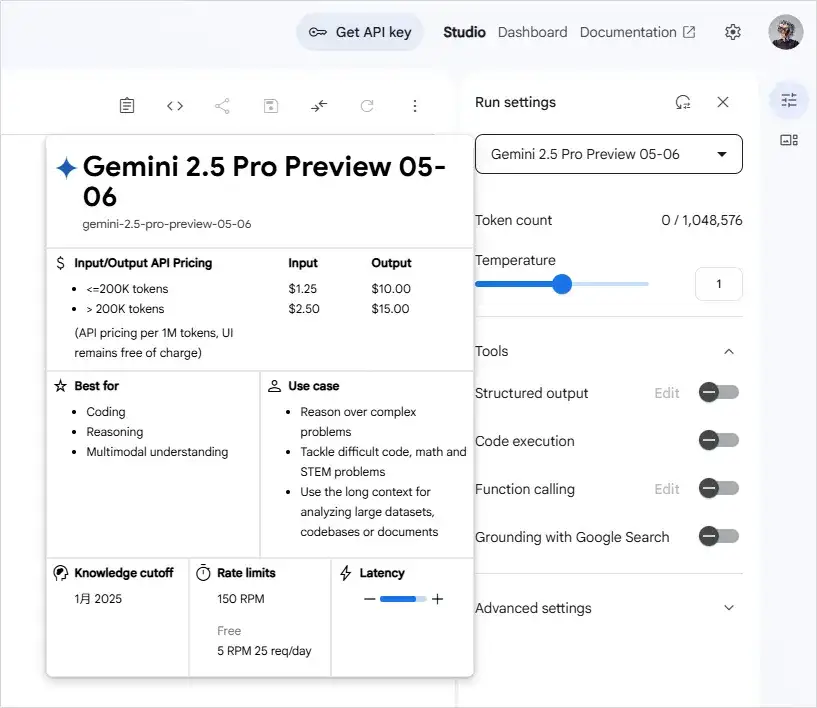Click the Get code brackets icon
This screenshot has height=708, width=817.
(175, 106)
